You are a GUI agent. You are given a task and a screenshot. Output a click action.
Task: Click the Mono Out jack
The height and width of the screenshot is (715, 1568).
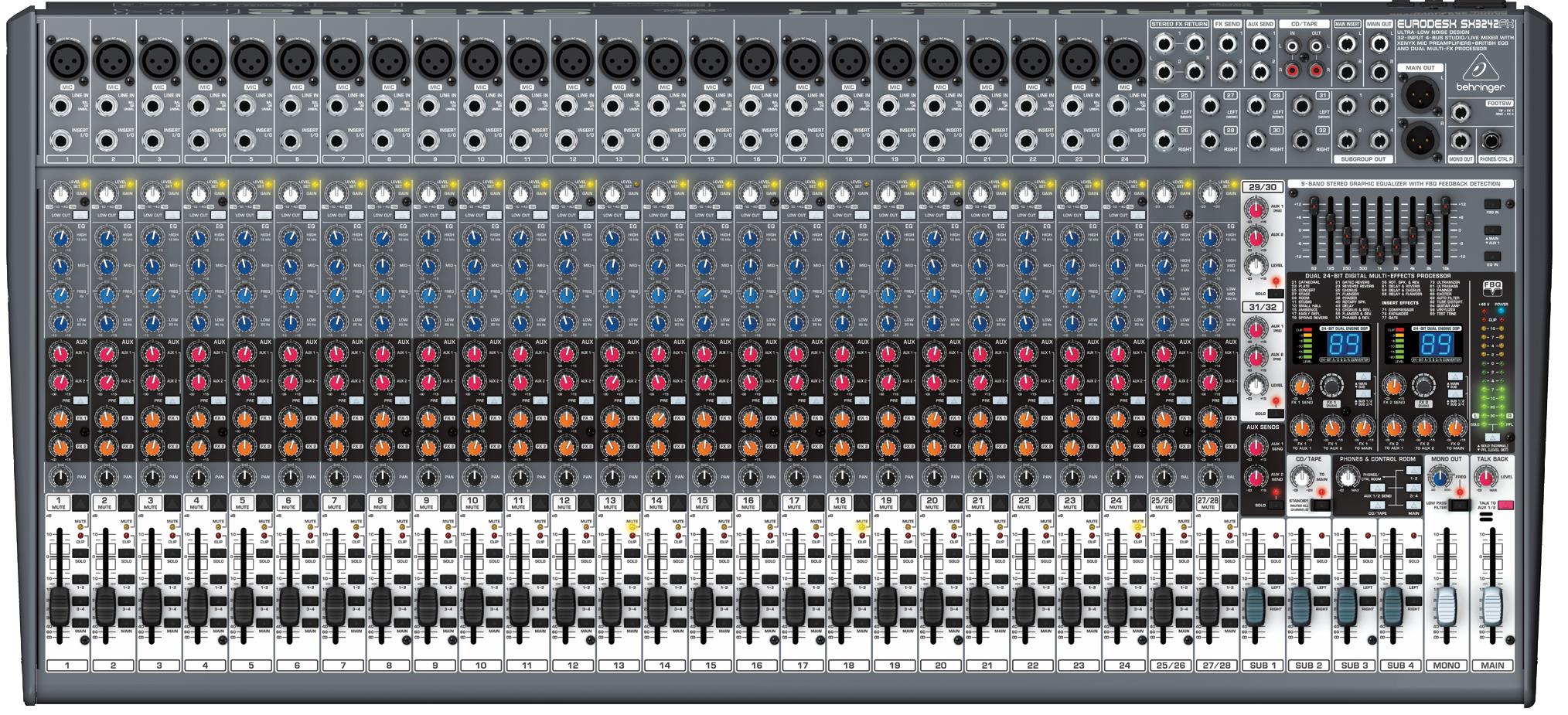click(1461, 141)
